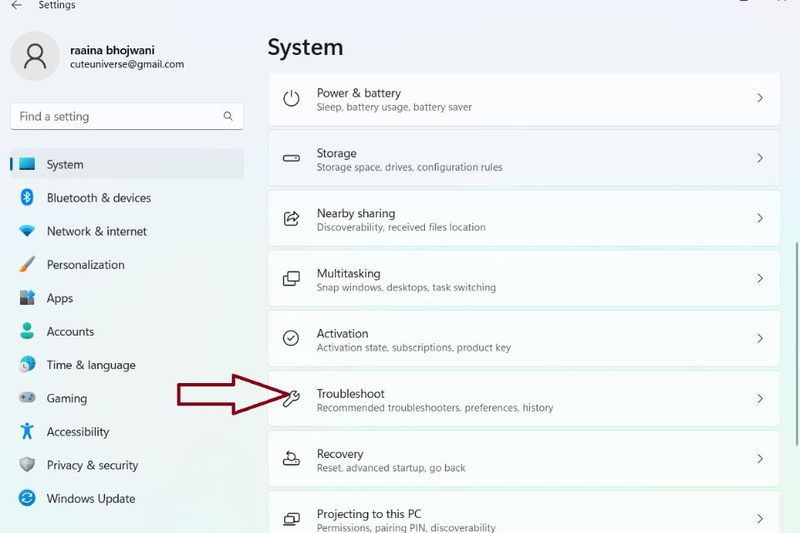Click "Reset, advanced startup, go back" text
This screenshot has width=800, height=533.
click(x=391, y=468)
